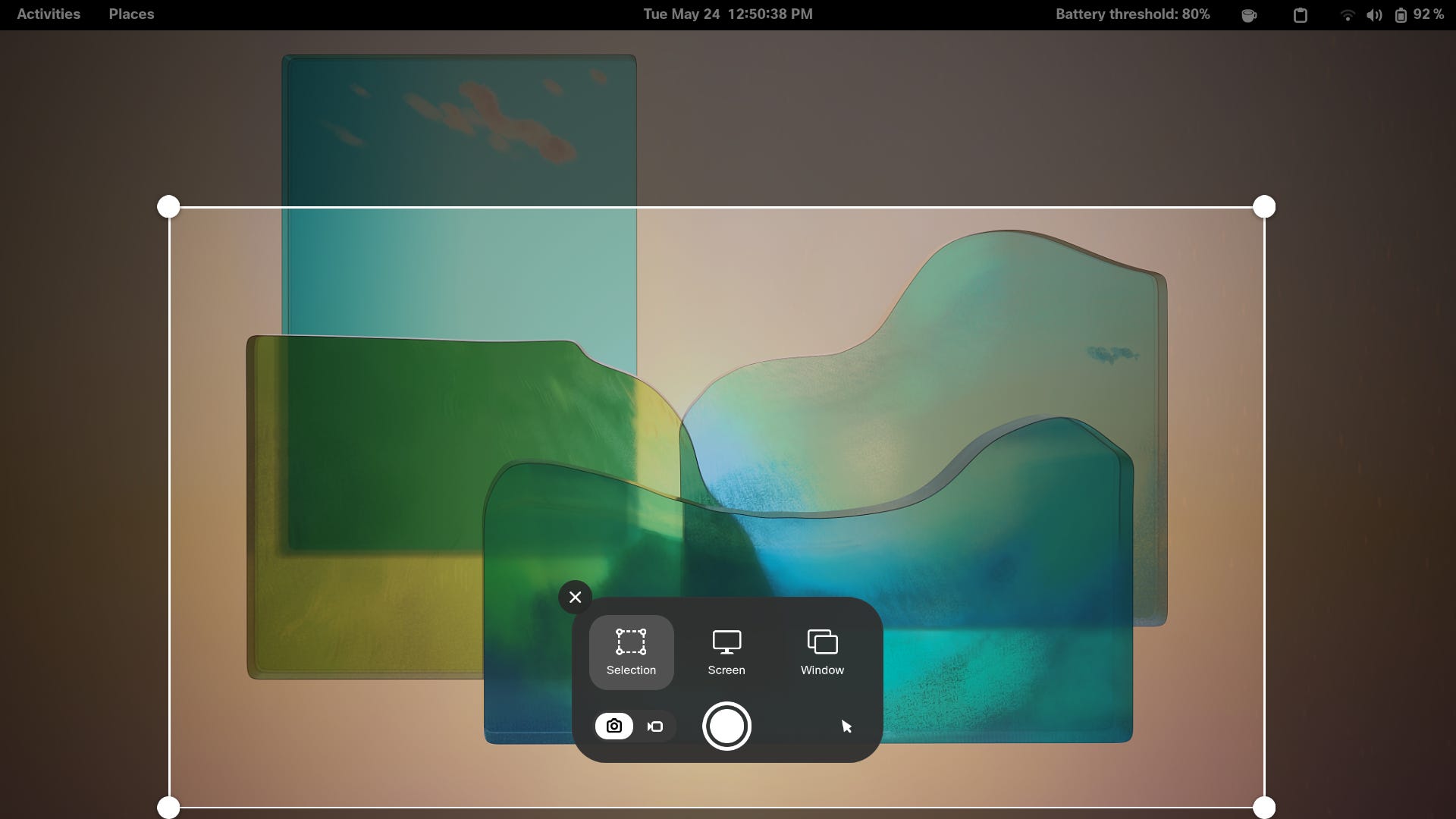1456x819 pixels.
Task: Click the top-left selection handle
Action: pyautogui.click(x=168, y=206)
